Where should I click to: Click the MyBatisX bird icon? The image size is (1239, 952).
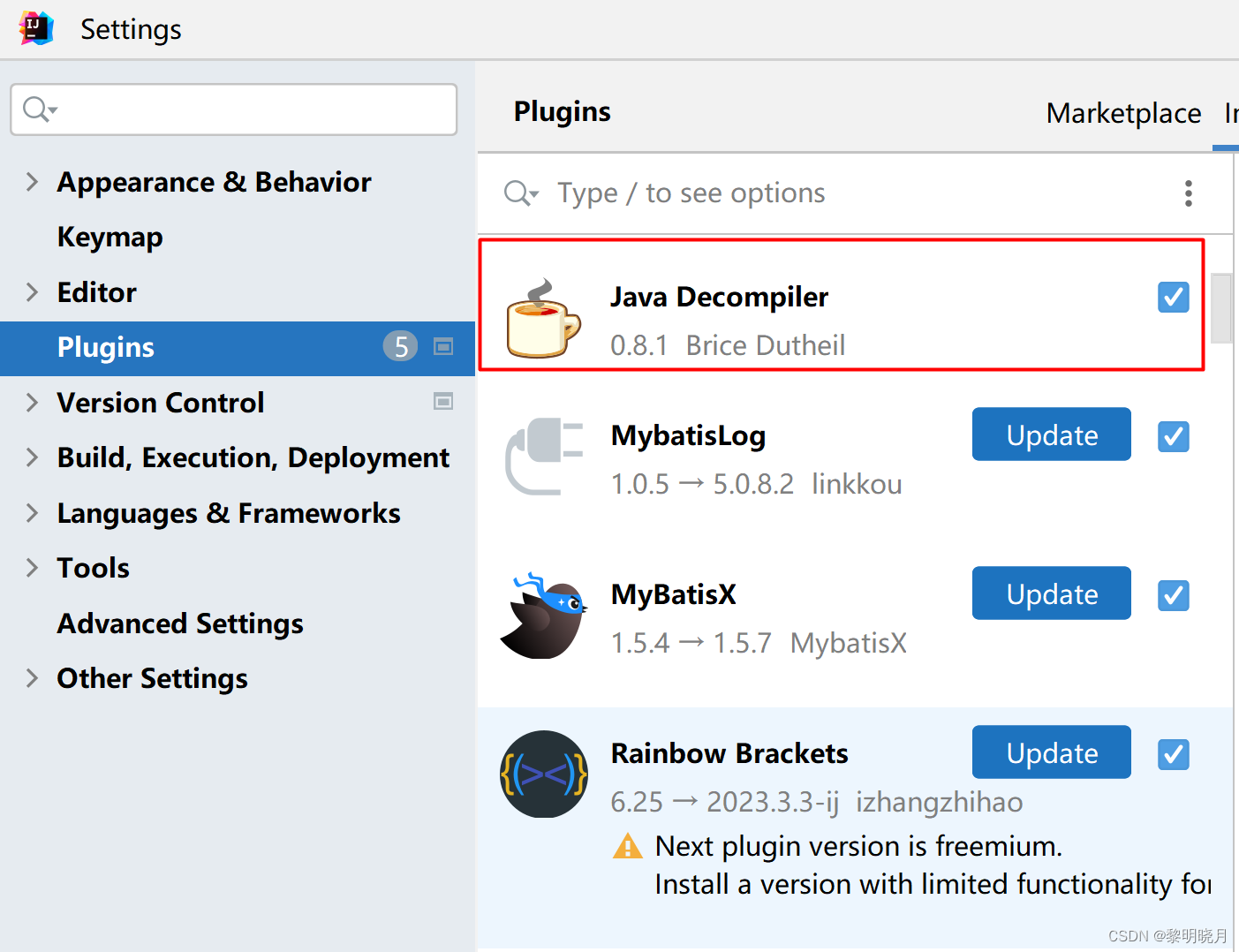[x=544, y=615]
